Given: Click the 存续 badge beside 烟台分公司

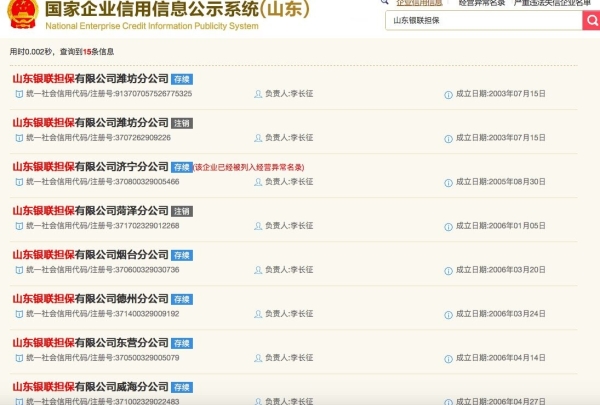Looking at the screenshot, I should (182, 255).
